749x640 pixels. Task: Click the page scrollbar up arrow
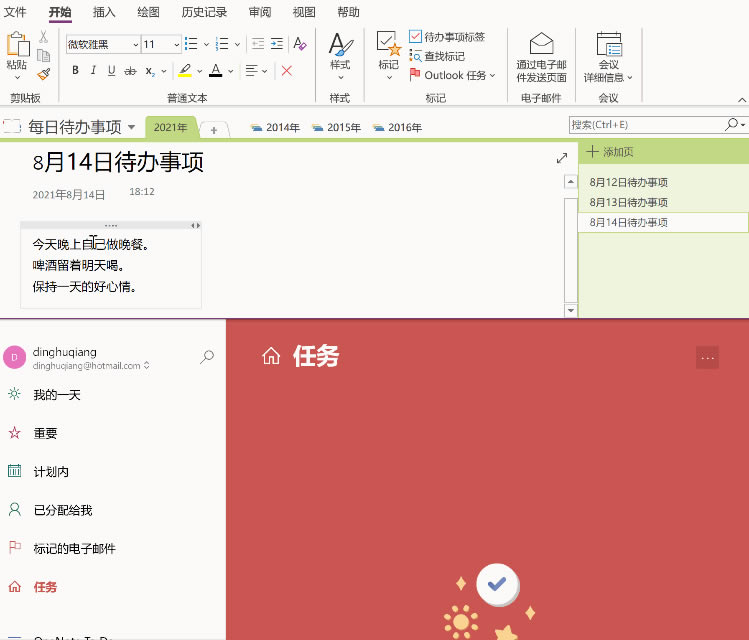point(571,182)
